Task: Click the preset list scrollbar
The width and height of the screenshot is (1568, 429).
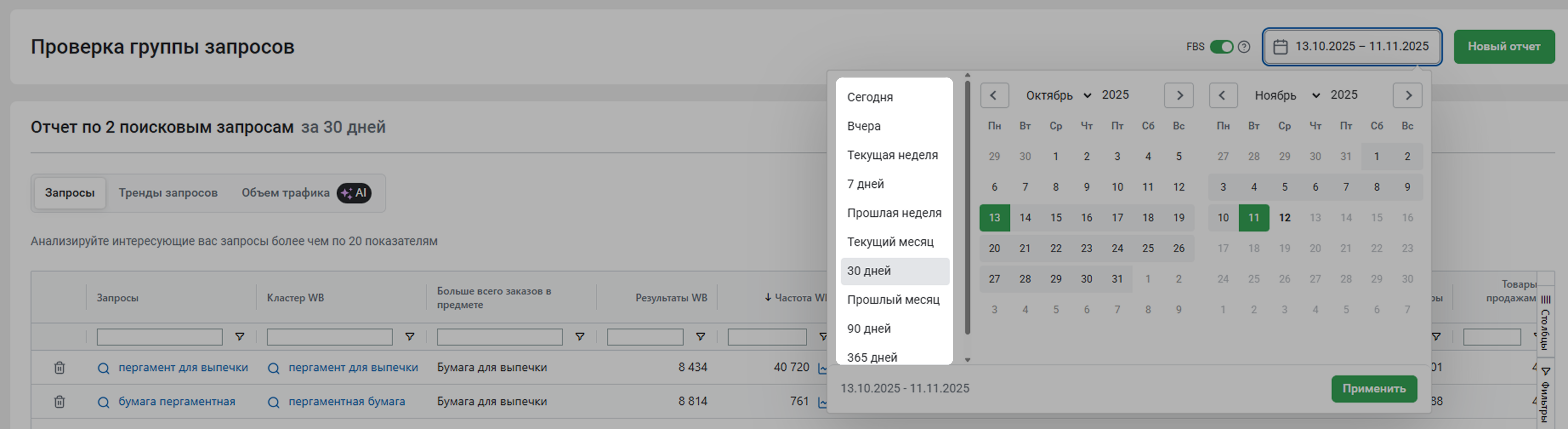Action: tap(967, 207)
